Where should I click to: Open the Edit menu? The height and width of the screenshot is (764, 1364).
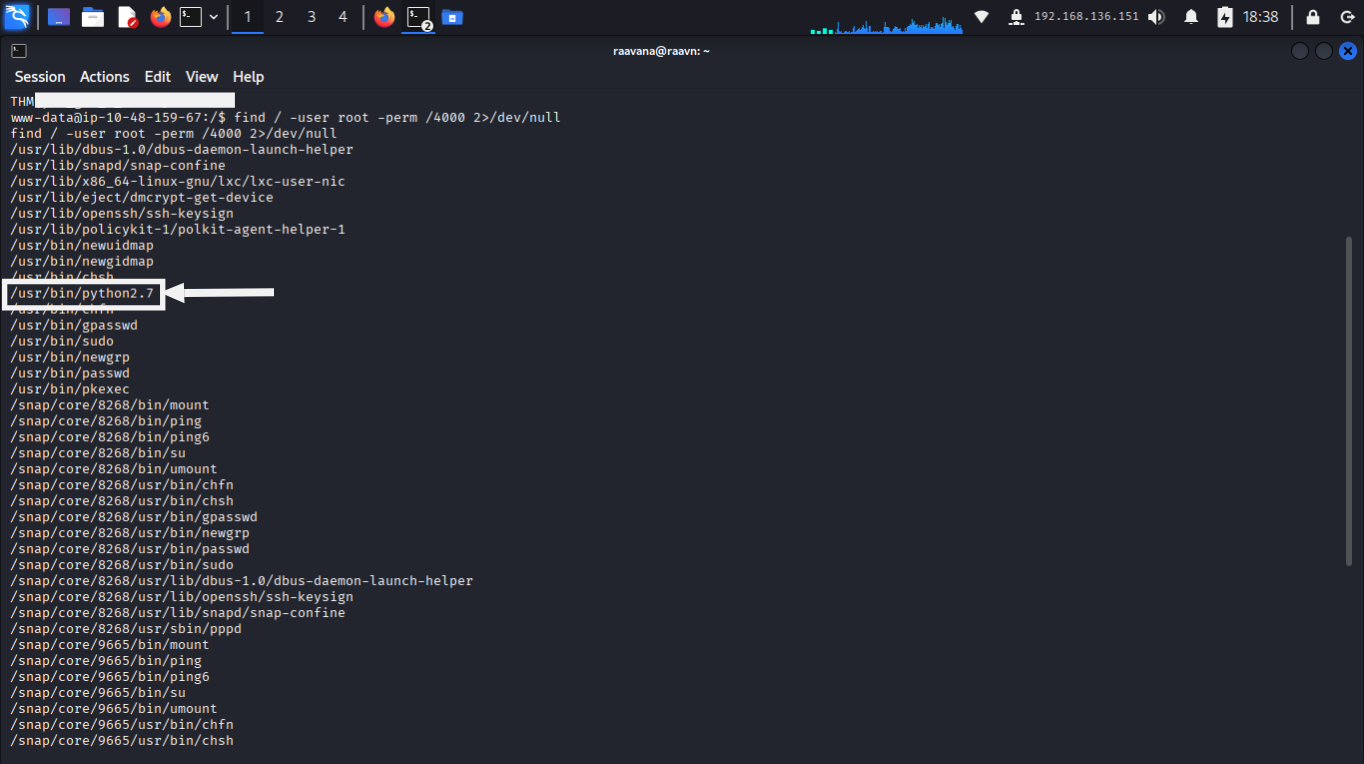pyautogui.click(x=157, y=77)
